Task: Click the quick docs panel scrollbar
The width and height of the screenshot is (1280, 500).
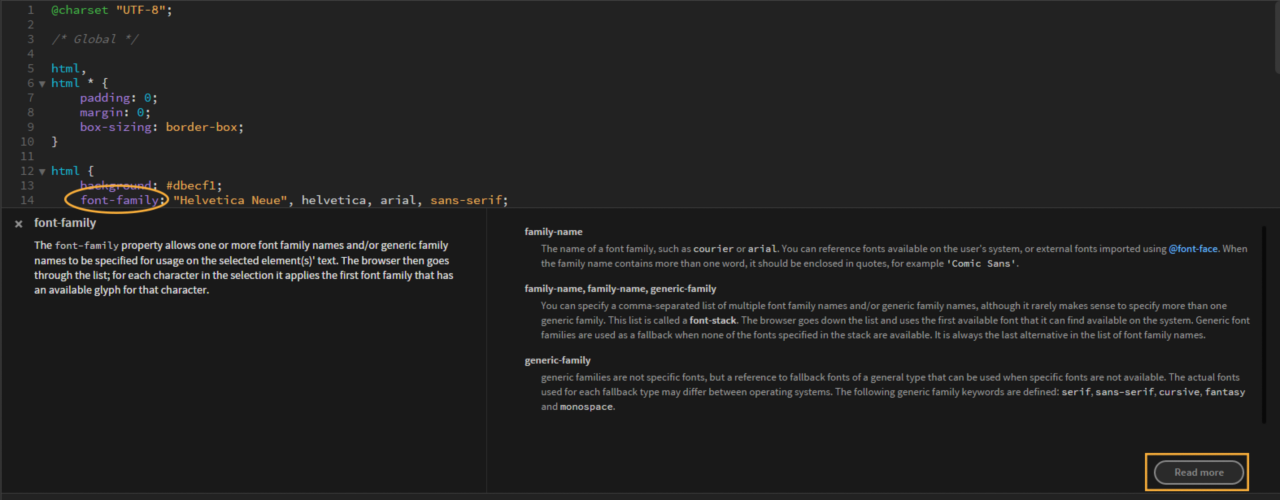Action: (1264, 320)
